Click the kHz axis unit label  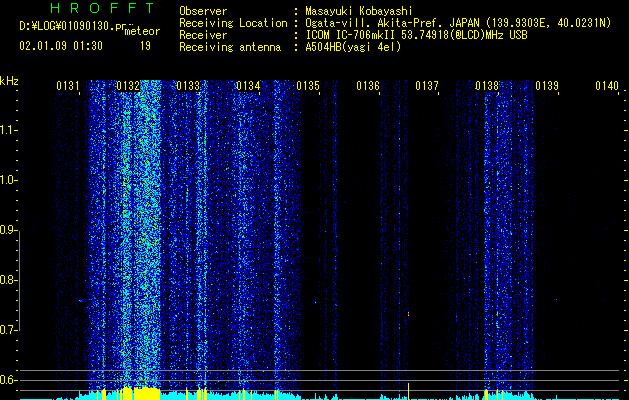(9, 81)
